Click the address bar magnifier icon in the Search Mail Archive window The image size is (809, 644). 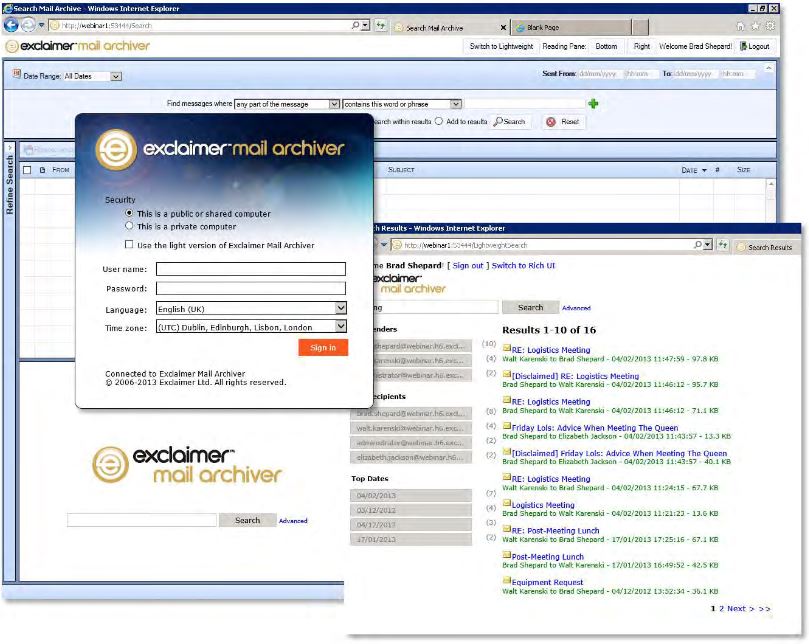(x=355, y=25)
